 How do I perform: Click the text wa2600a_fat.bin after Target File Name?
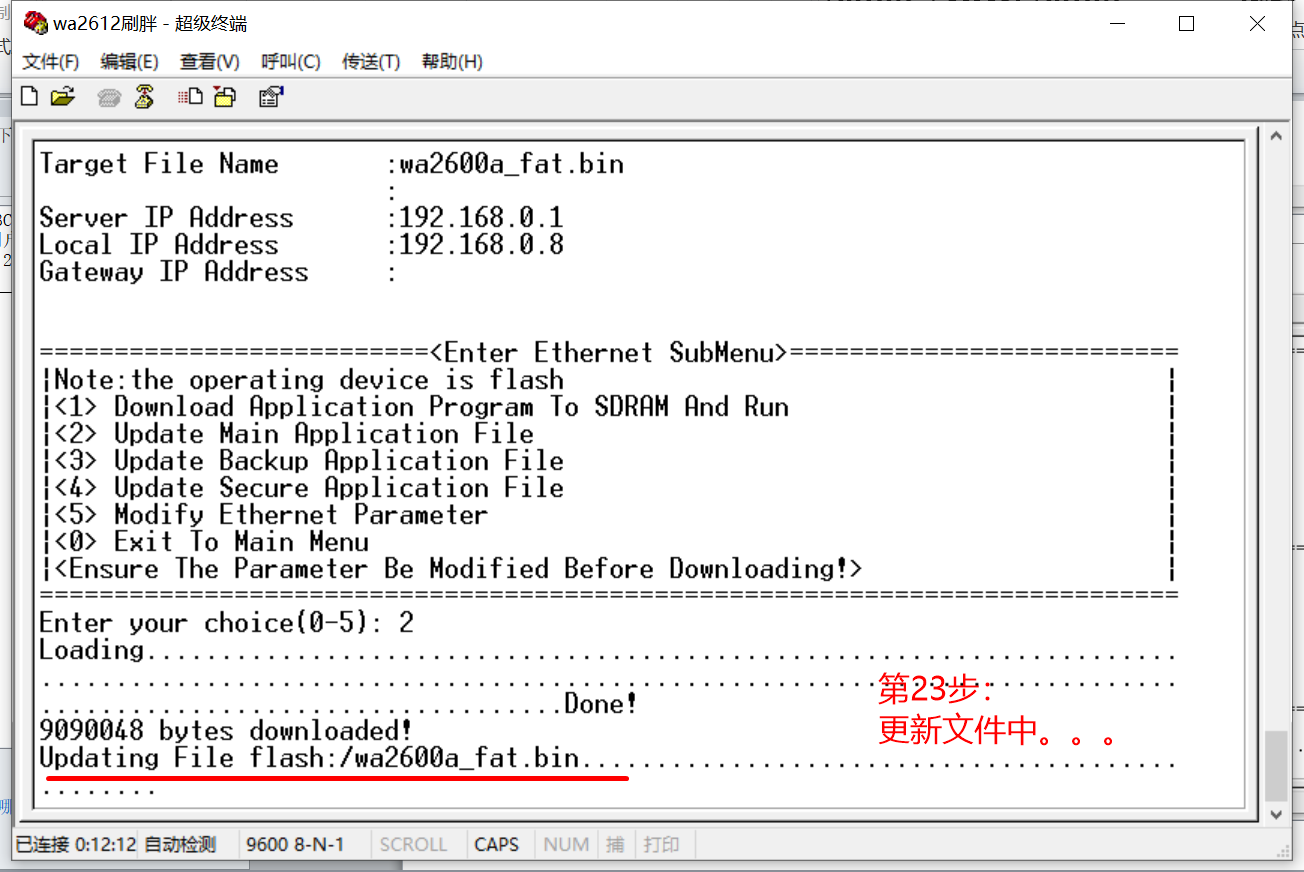coord(511,165)
